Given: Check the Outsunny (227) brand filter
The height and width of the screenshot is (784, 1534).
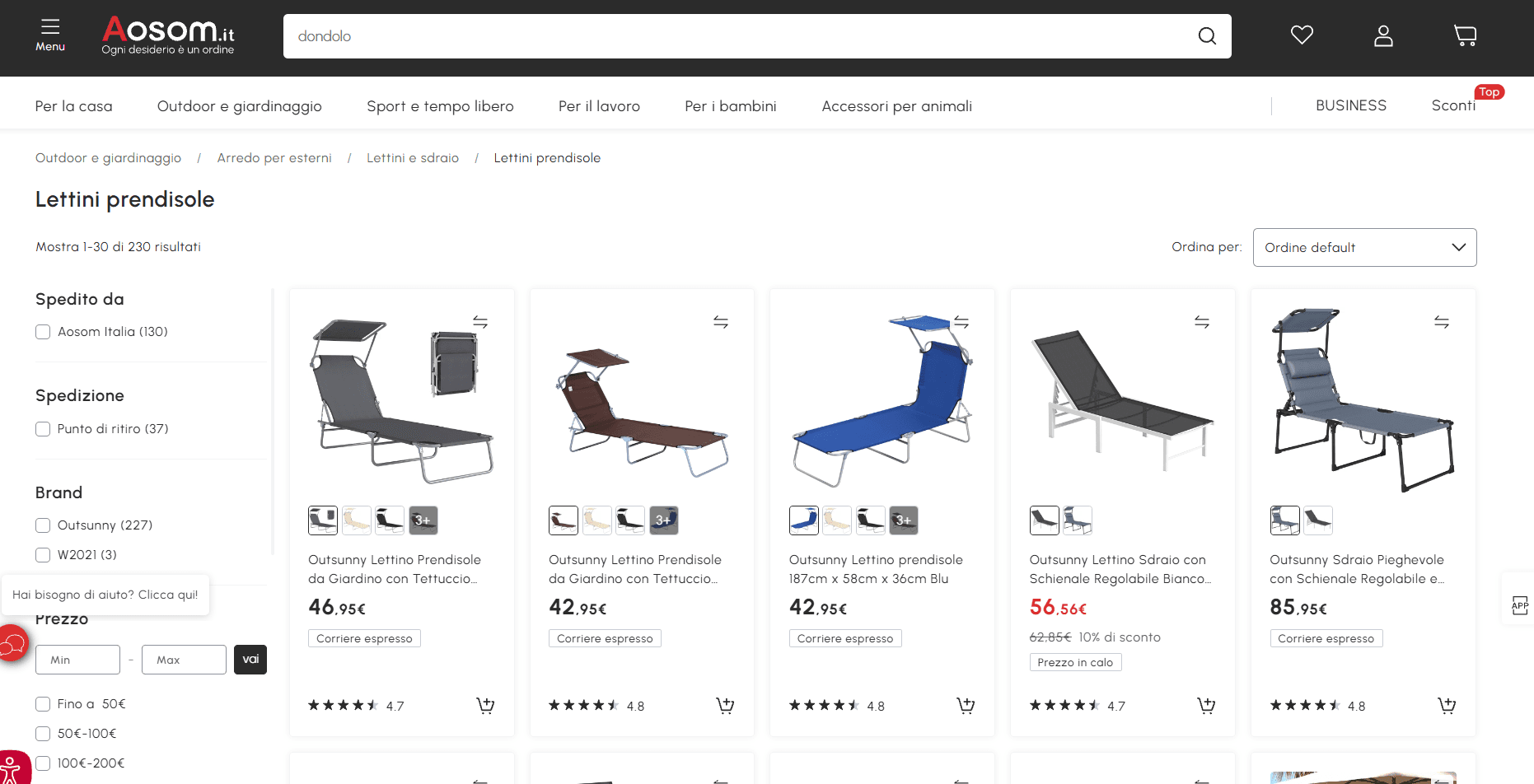Looking at the screenshot, I should point(43,525).
